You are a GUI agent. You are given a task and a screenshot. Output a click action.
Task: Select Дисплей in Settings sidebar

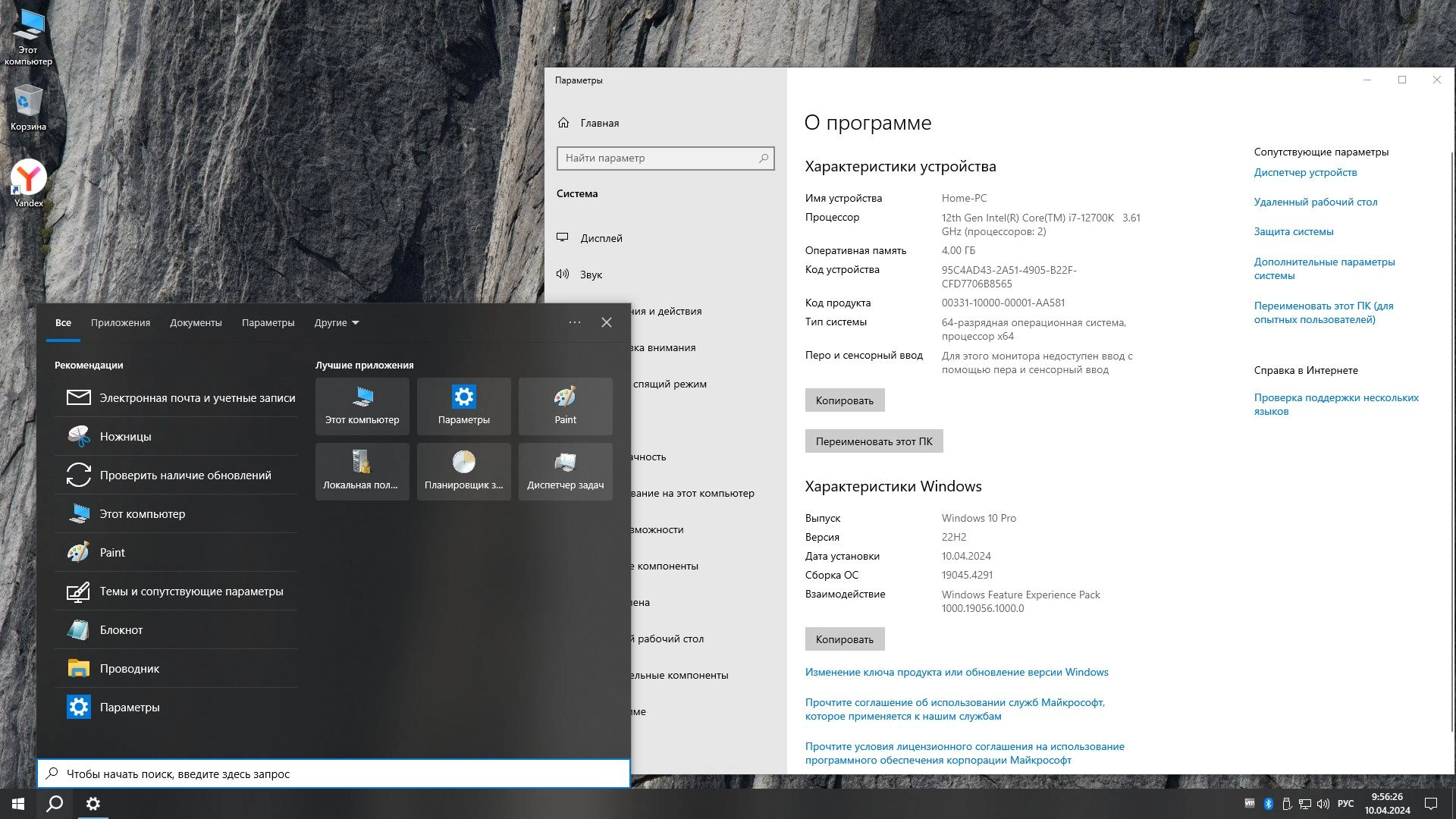[601, 238]
